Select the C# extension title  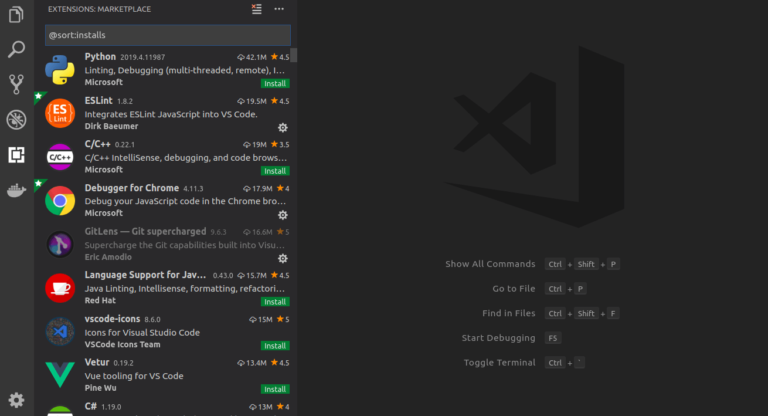tap(91, 406)
